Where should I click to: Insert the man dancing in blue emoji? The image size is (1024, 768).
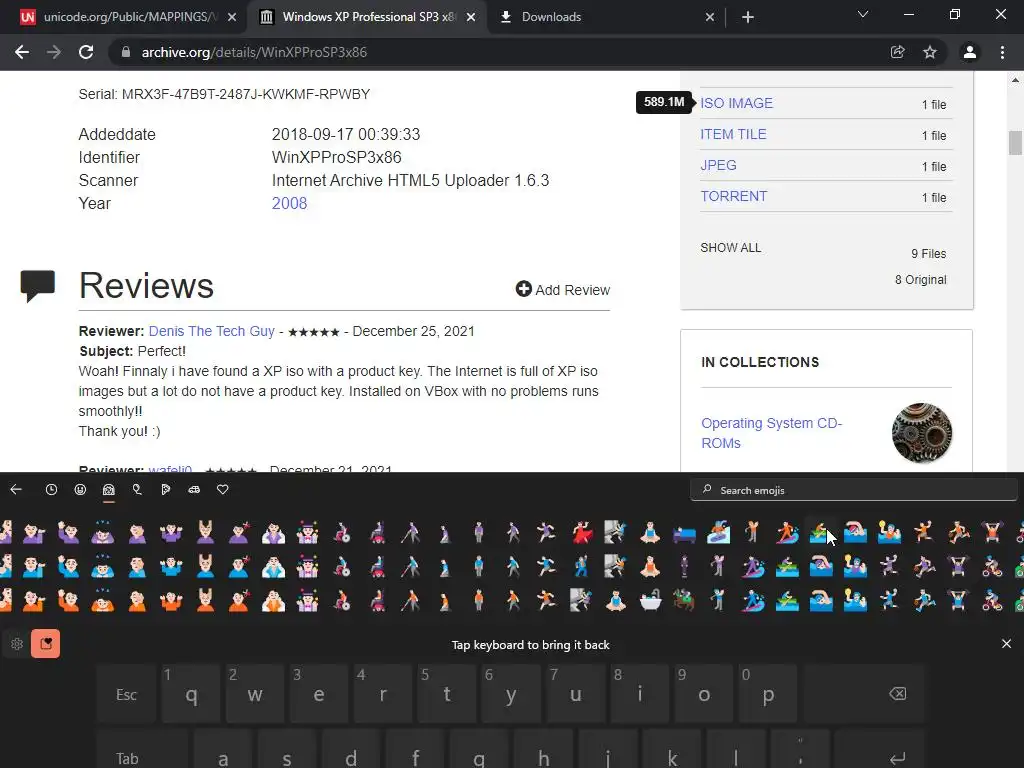[581, 567]
